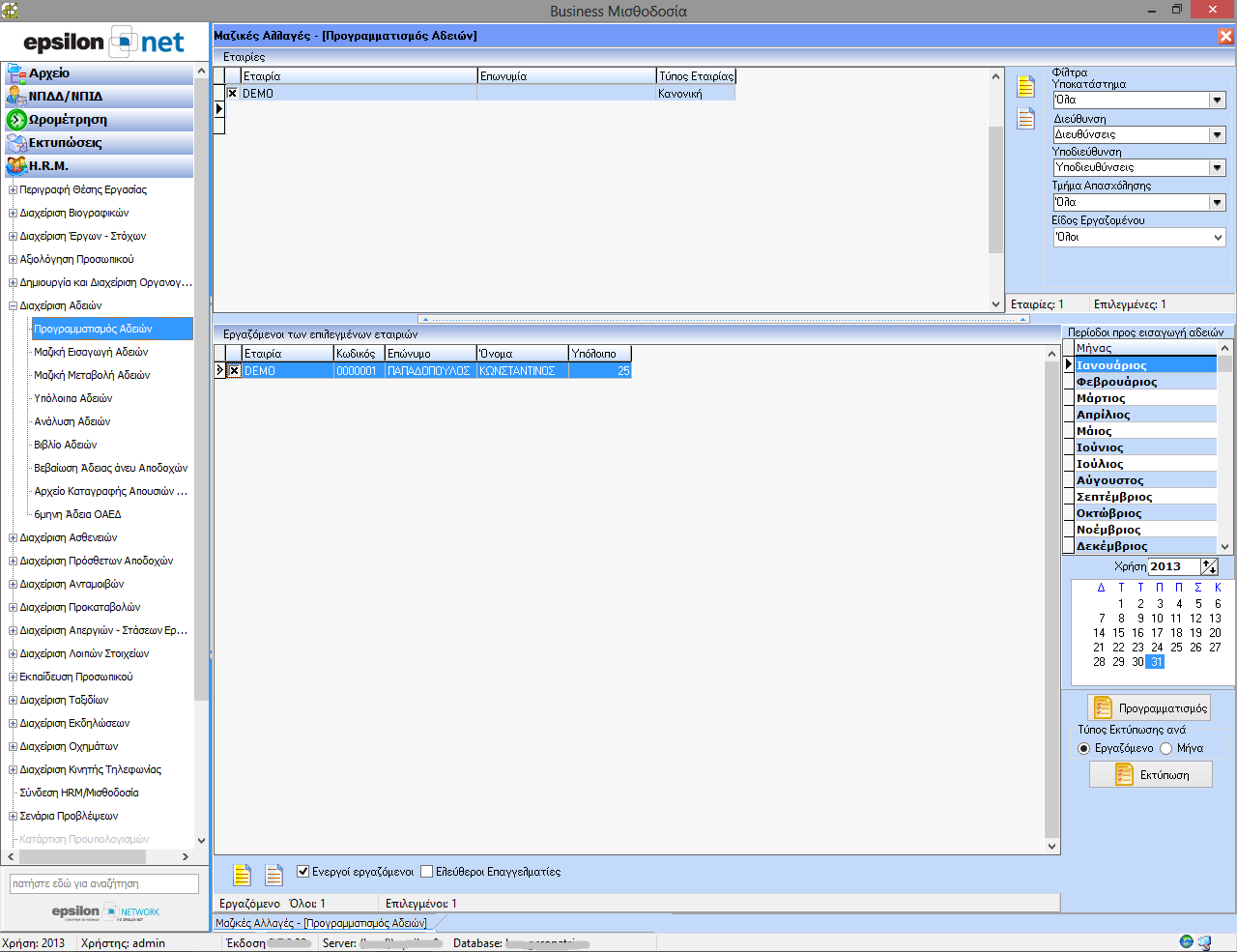1237x952 pixels.
Task: Click the Εκτυπώσεις printer icon in sidebar
Action: (x=15, y=143)
